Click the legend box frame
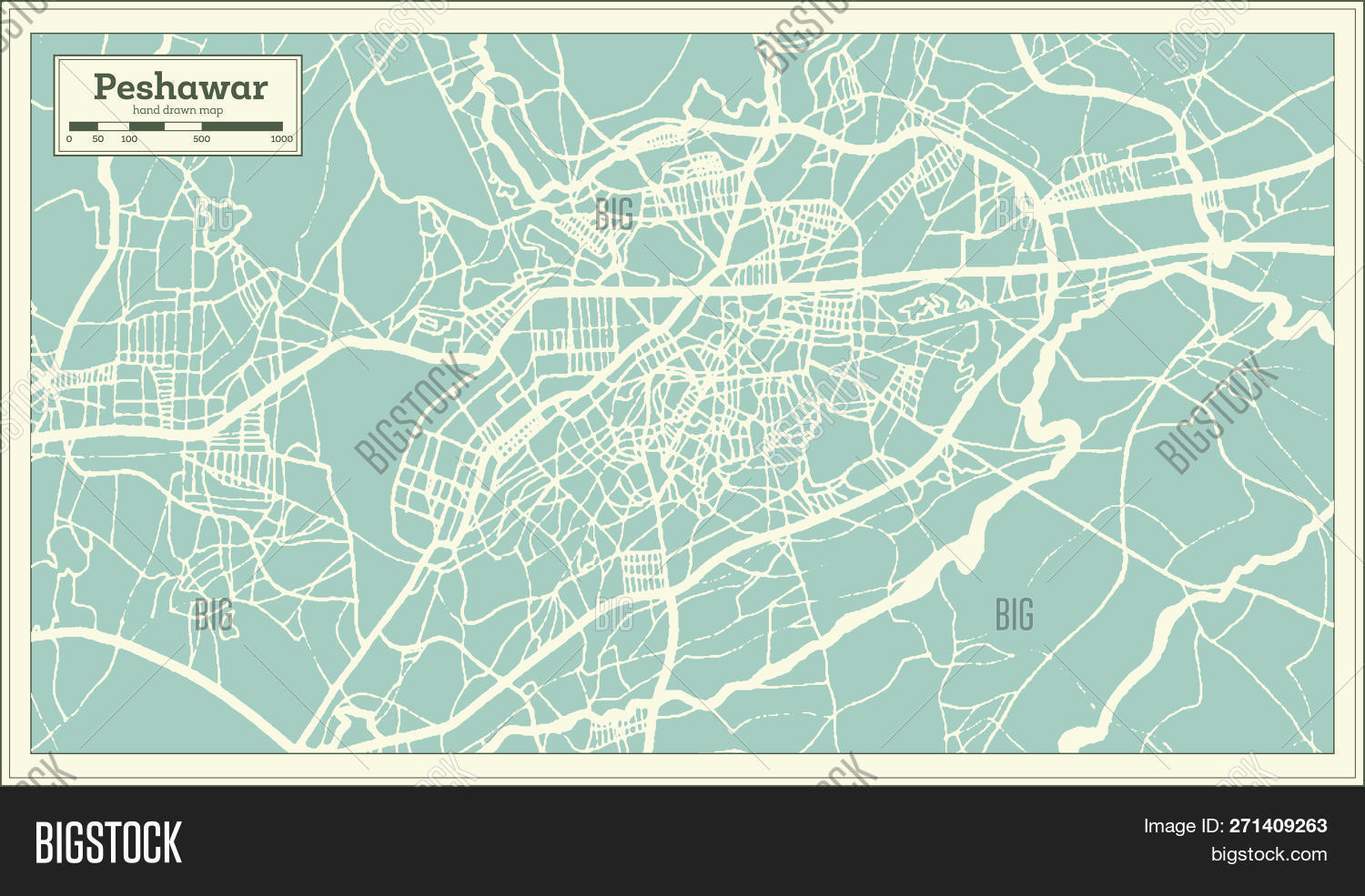The width and height of the screenshot is (1365, 896). click(x=177, y=106)
